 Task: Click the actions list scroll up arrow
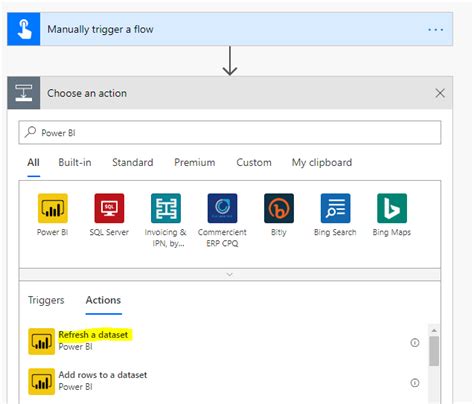[434, 330]
